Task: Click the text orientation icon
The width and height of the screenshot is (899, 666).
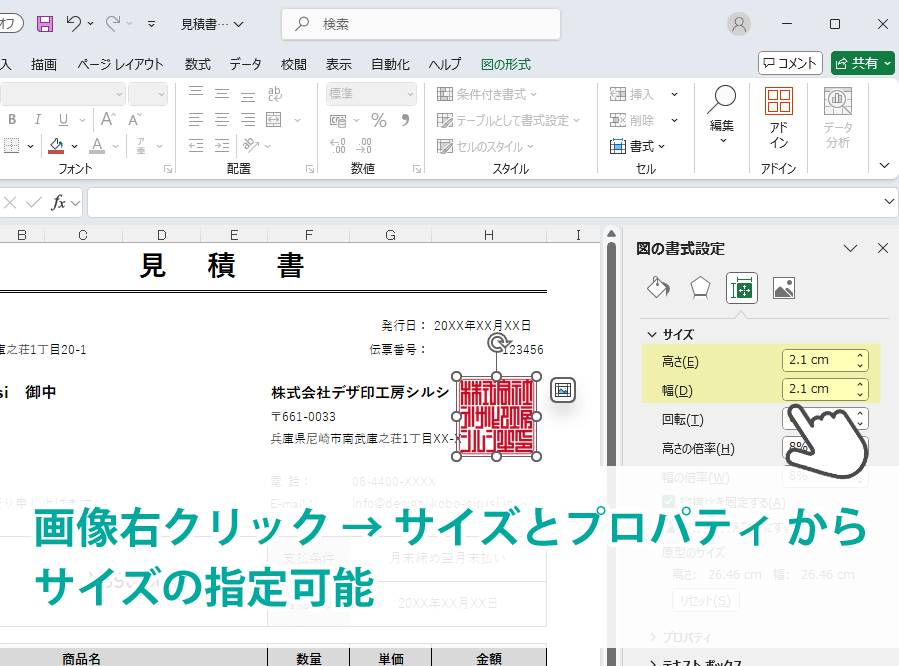Action: (251, 146)
